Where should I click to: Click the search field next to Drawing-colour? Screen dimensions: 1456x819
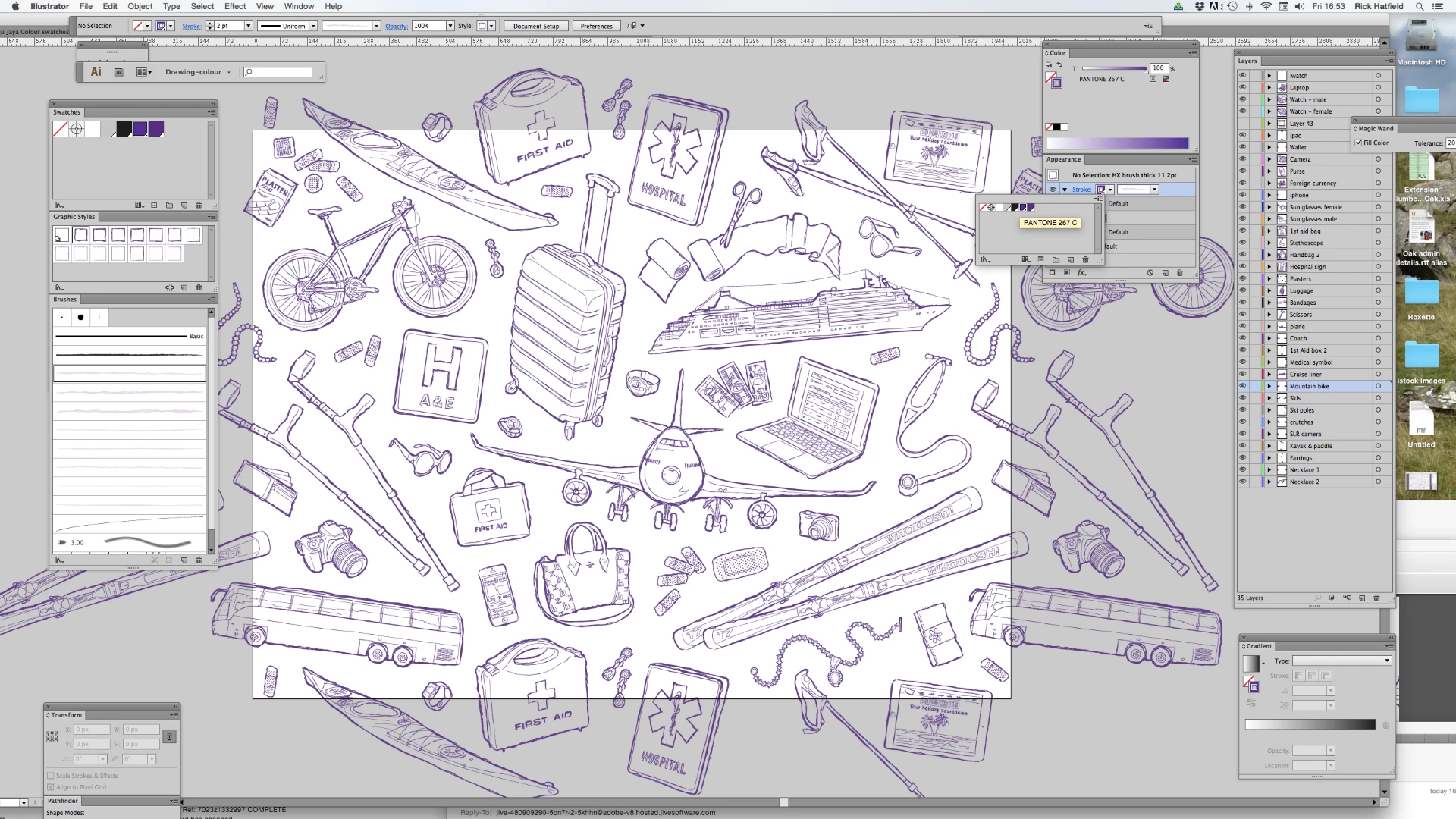(278, 72)
